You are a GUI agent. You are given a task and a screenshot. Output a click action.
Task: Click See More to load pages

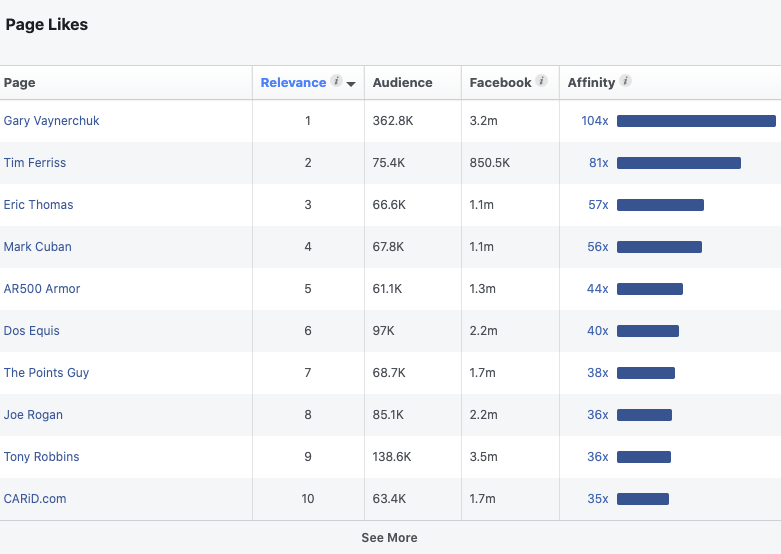(390, 538)
